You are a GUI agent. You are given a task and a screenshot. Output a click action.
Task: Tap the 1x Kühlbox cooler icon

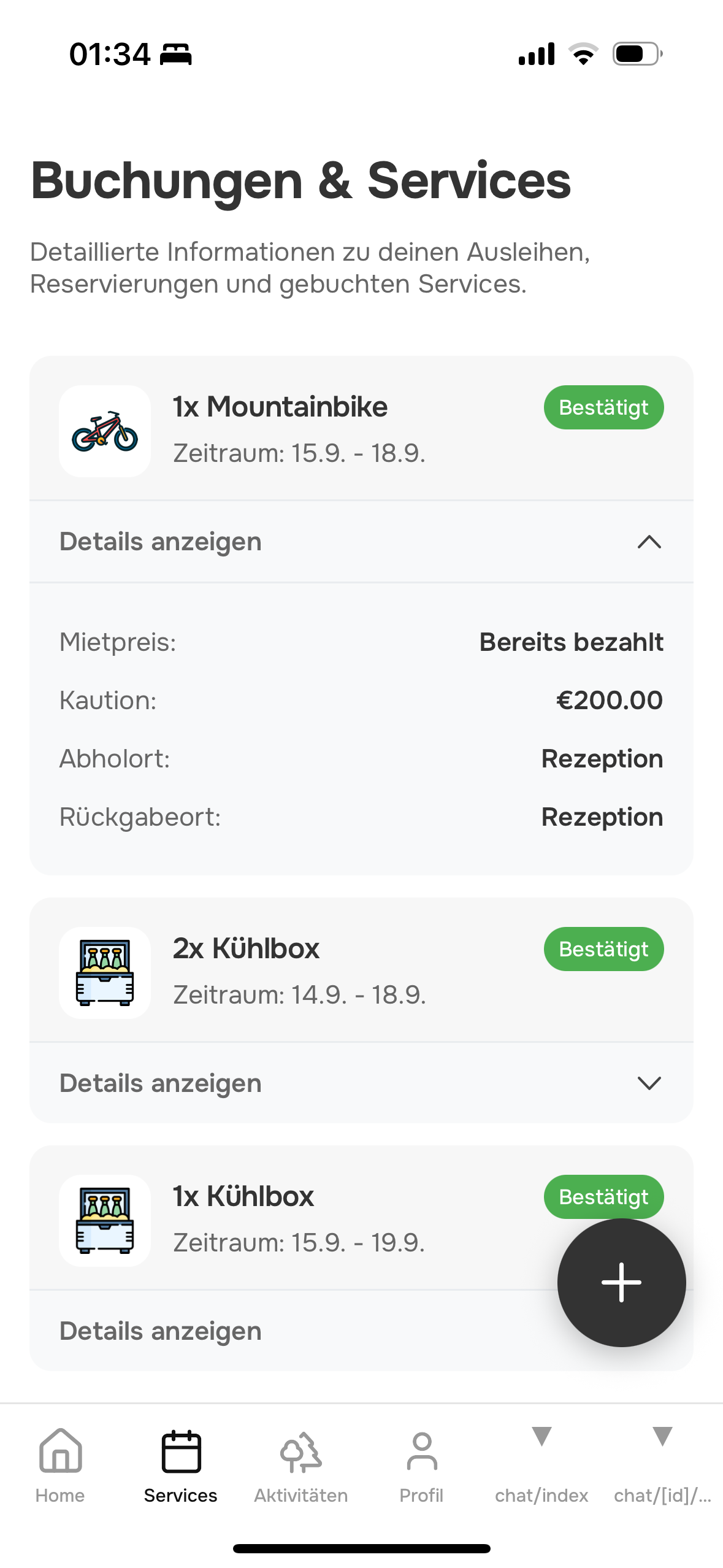pos(105,1220)
